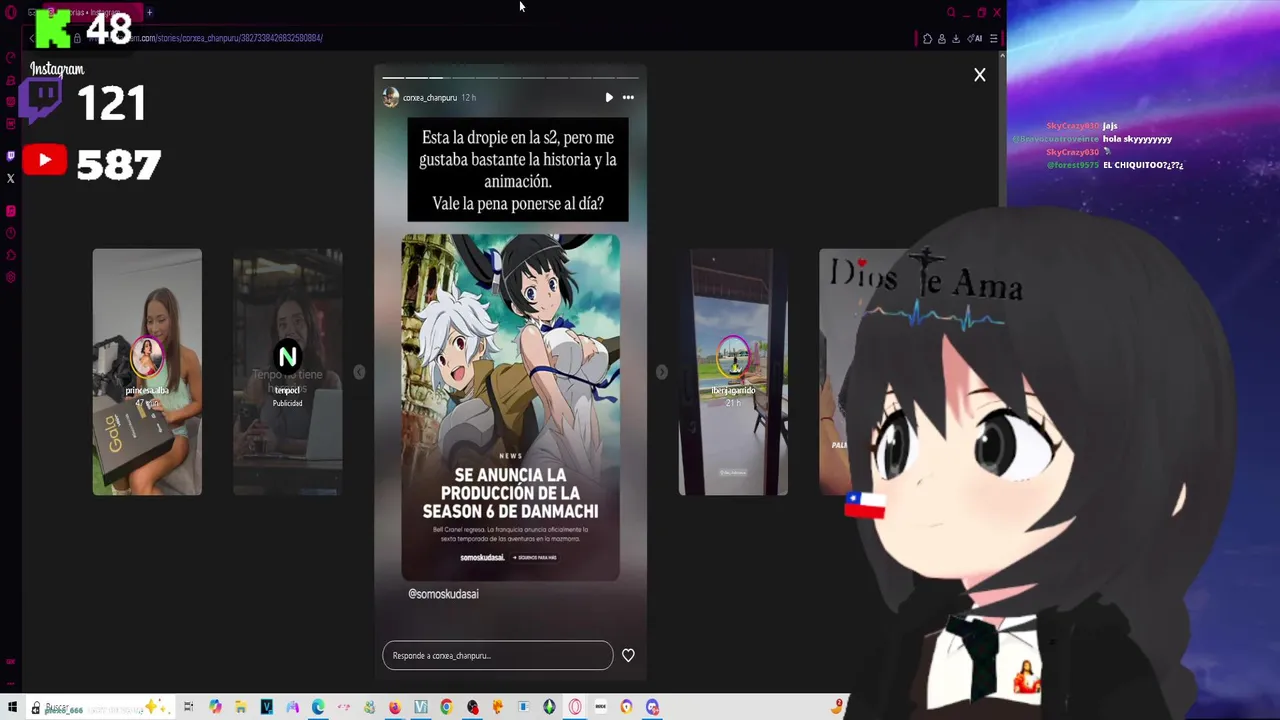This screenshot has height=720, width=1280.
Task: Play the paused corxea_chanpuru story
Action: [x=609, y=97]
